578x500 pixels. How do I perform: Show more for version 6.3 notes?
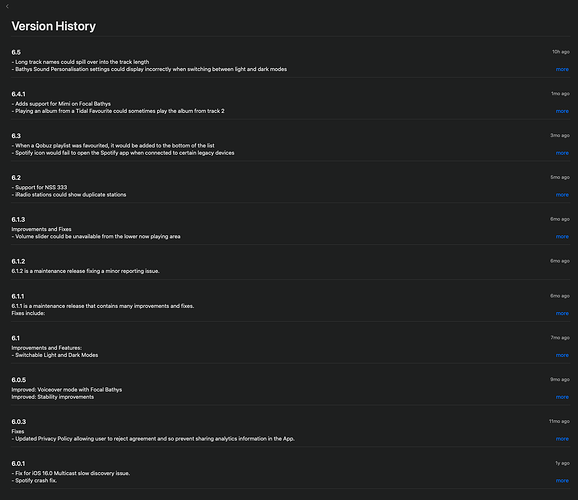click(x=562, y=153)
